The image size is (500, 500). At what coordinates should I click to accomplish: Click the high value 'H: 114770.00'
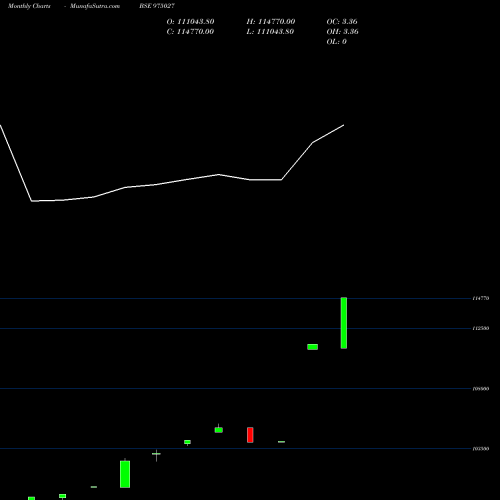point(271,22)
